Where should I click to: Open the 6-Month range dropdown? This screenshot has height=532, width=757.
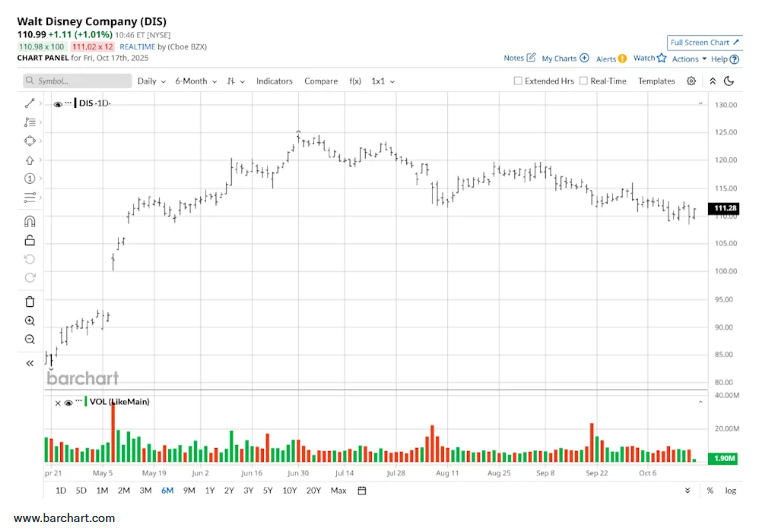[196, 81]
